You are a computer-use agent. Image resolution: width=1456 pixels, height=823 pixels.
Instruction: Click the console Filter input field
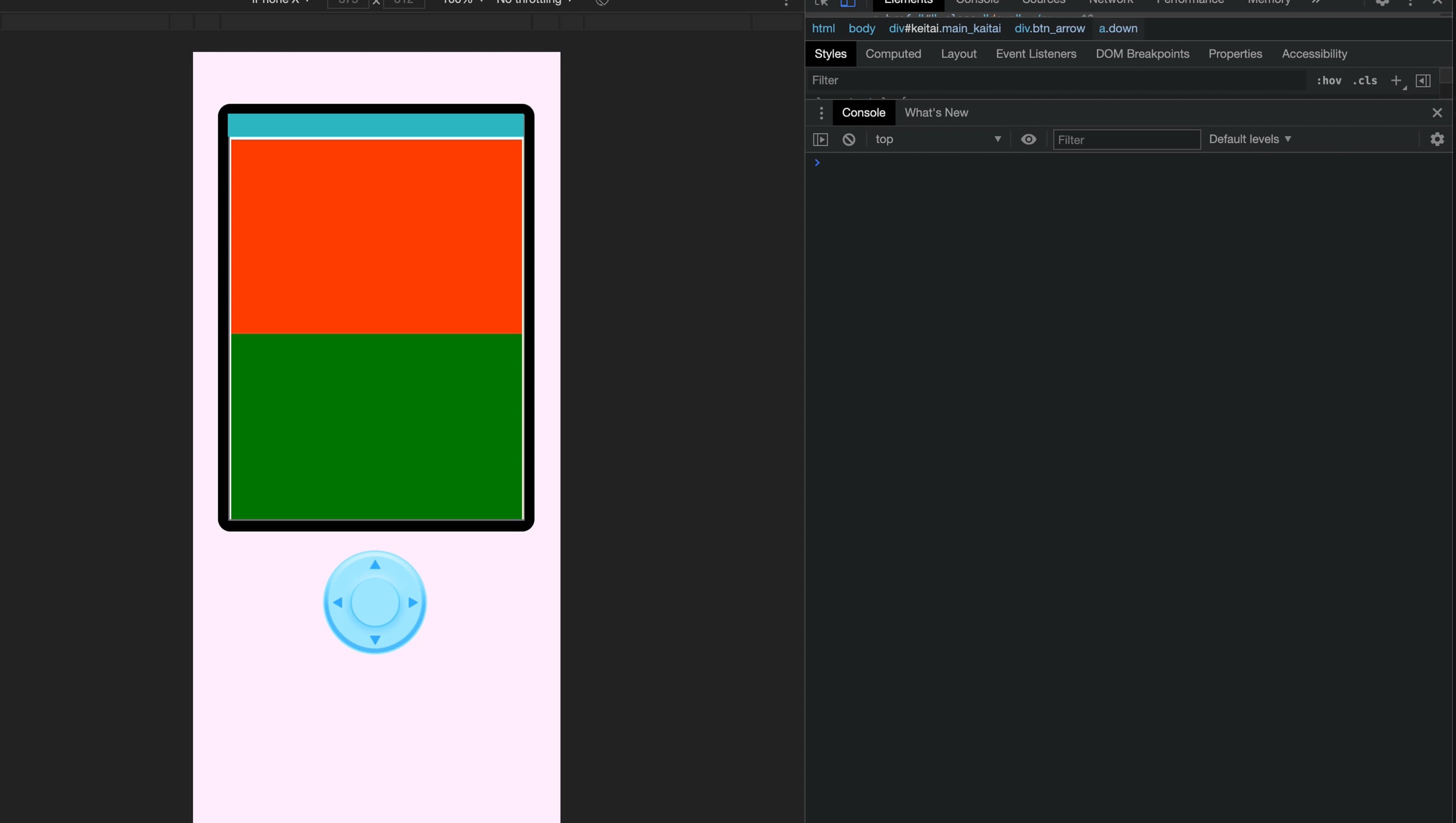pos(1126,140)
